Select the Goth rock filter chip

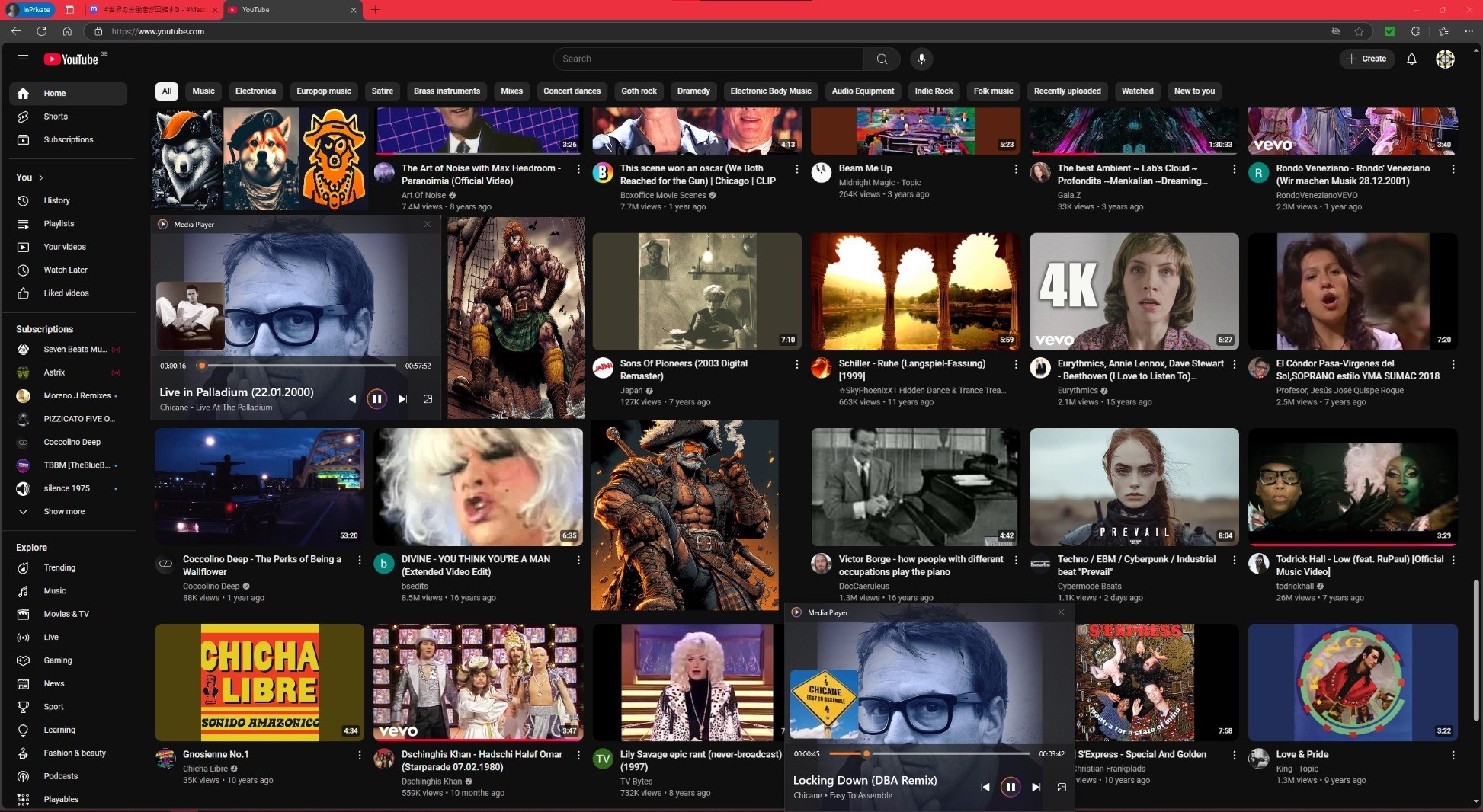[x=639, y=91]
